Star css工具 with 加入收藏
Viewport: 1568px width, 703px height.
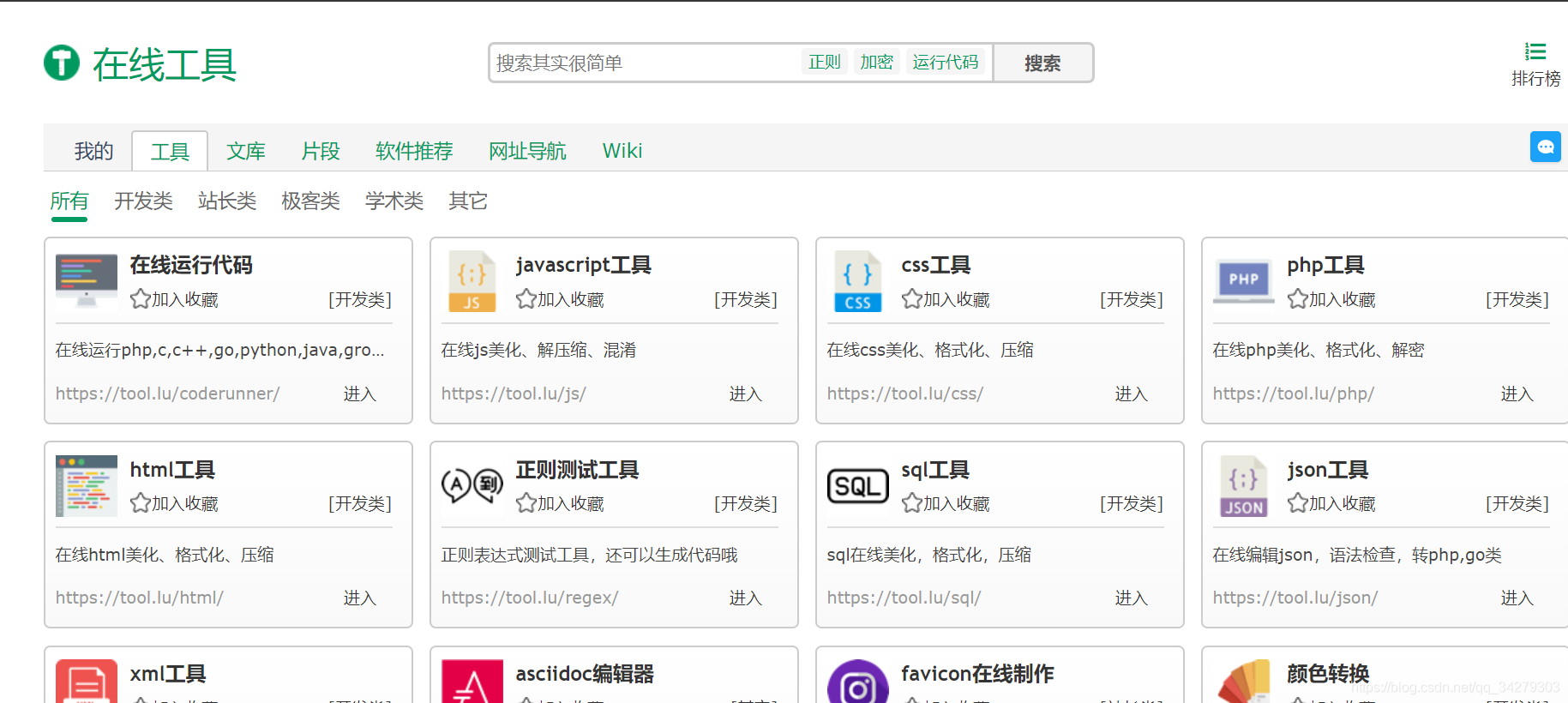[x=946, y=299]
